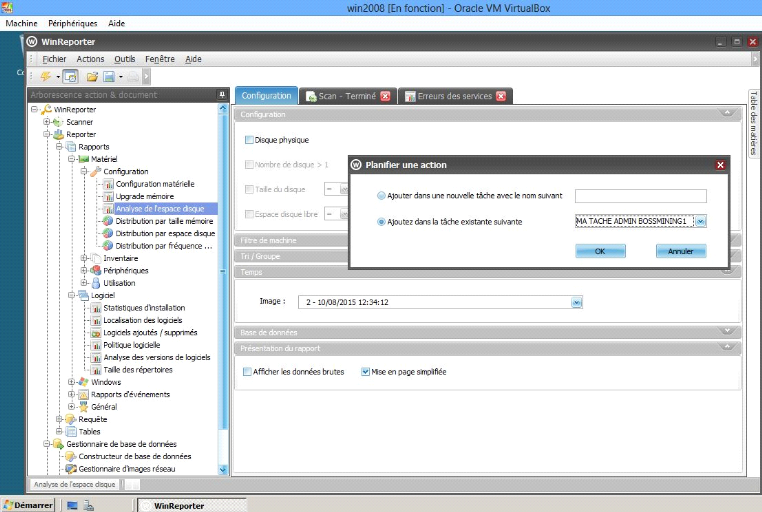Click the new task name input field
This screenshot has height=512, width=762.
(641, 196)
